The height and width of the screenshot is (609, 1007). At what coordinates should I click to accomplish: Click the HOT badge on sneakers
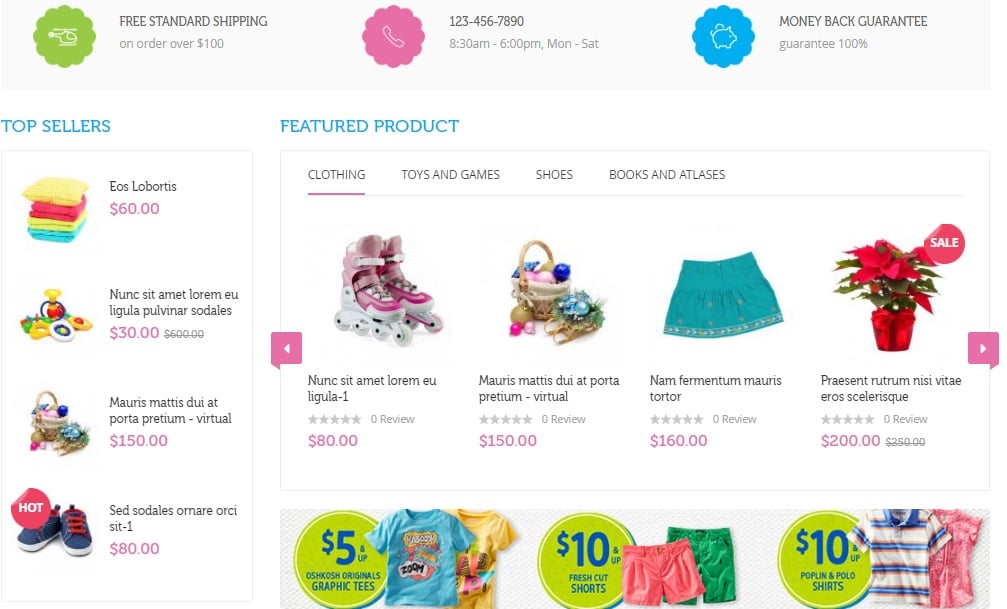click(30, 508)
